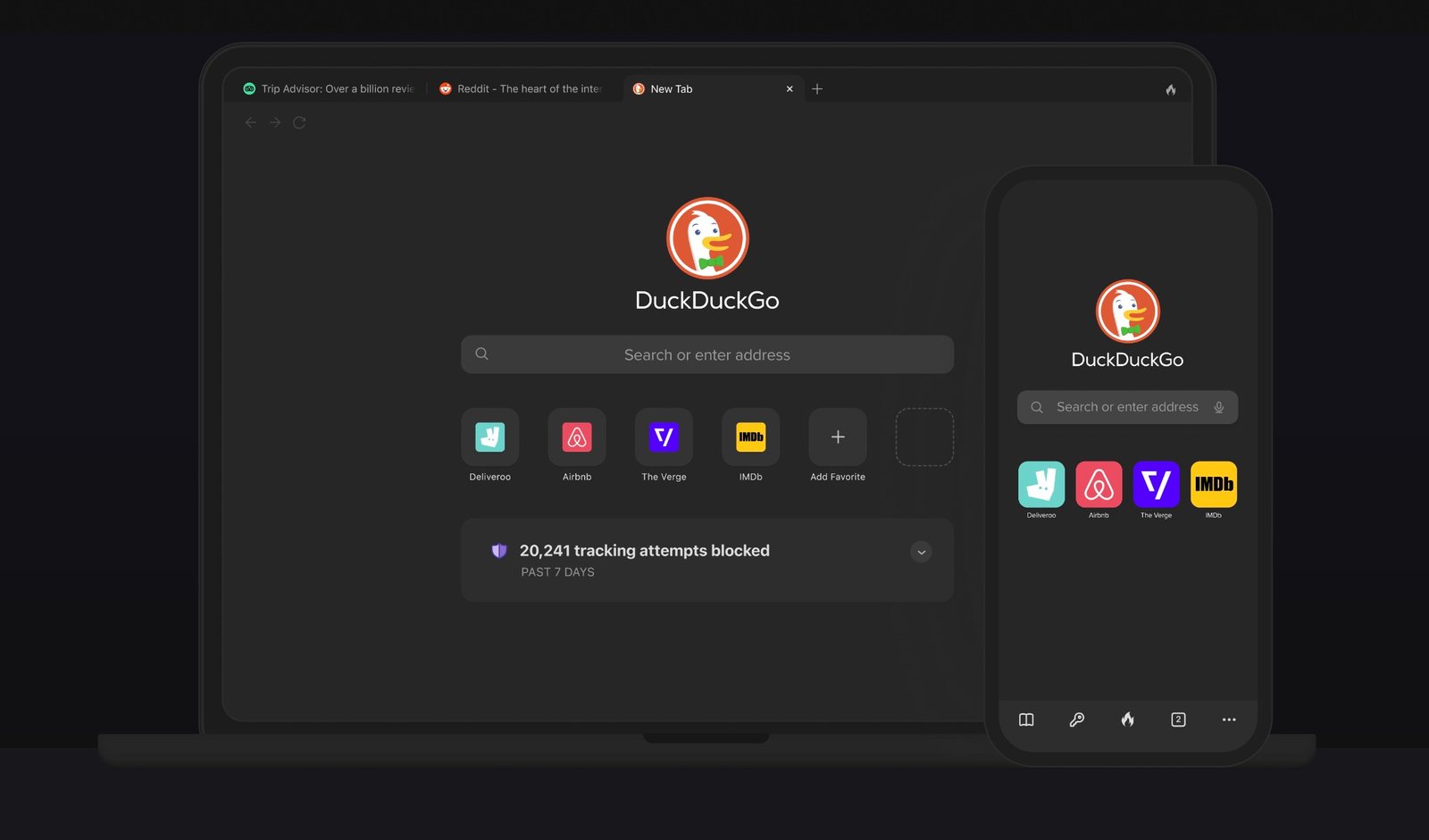
Task: Click the fire button in desktop tab bar
Action: [x=1170, y=89]
